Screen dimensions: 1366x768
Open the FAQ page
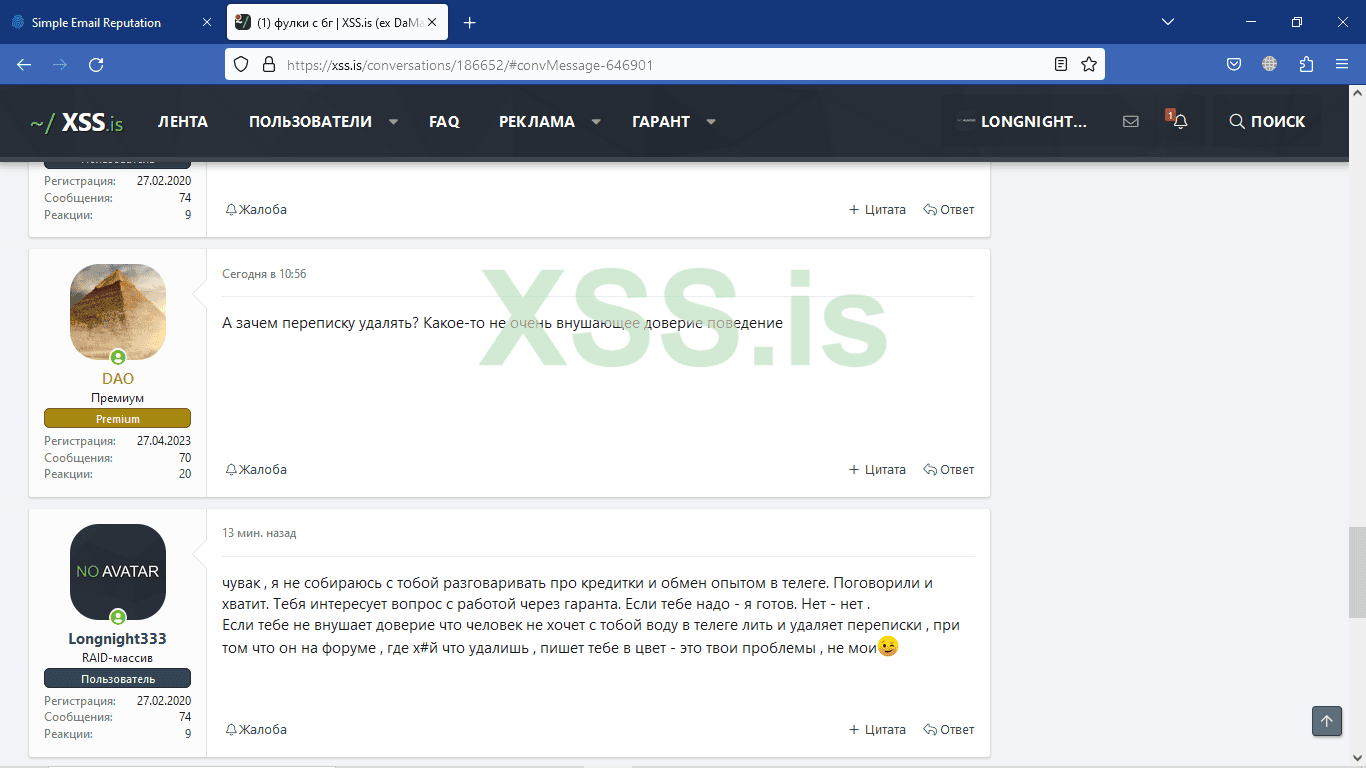tap(444, 122)
